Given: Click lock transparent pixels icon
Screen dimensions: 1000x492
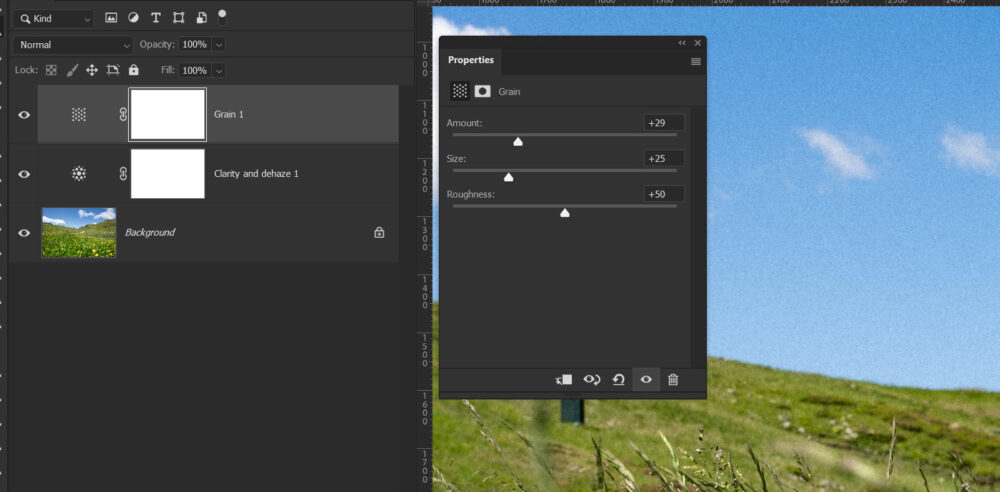Looking at the screenshot, I should (x=51, y=70).
